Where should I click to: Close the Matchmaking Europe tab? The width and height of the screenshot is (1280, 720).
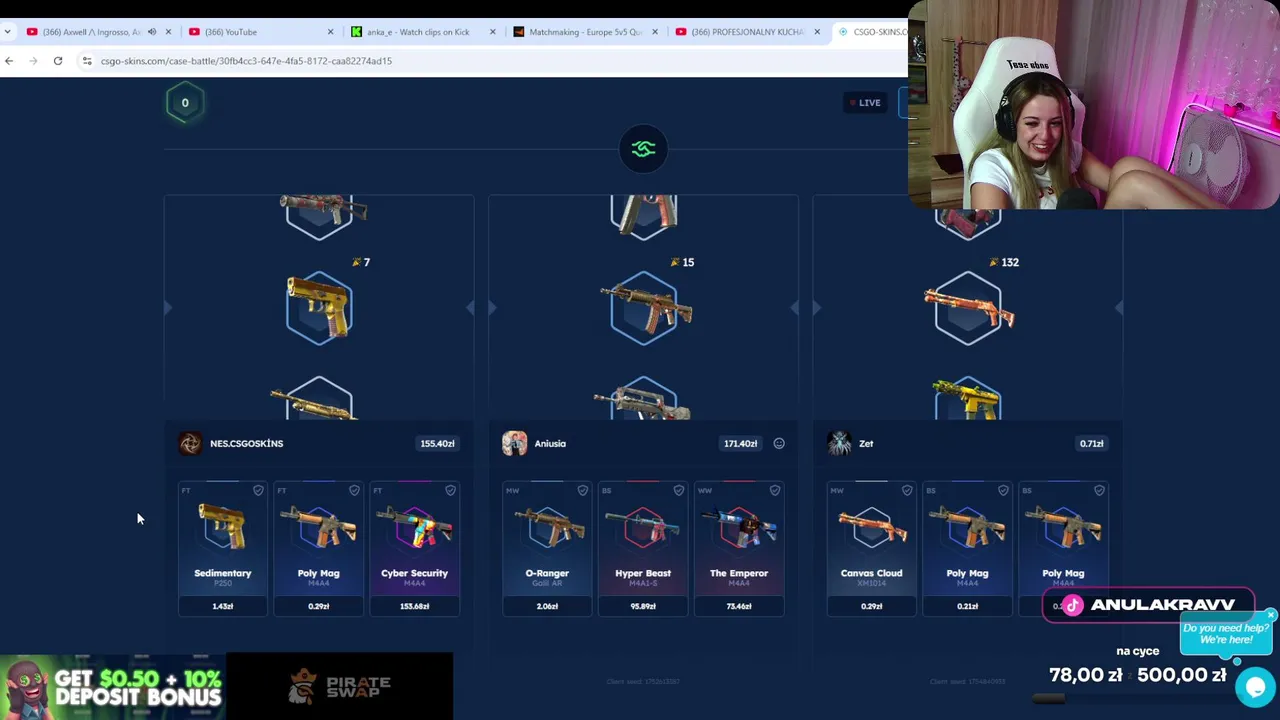[x=654, y=32]
